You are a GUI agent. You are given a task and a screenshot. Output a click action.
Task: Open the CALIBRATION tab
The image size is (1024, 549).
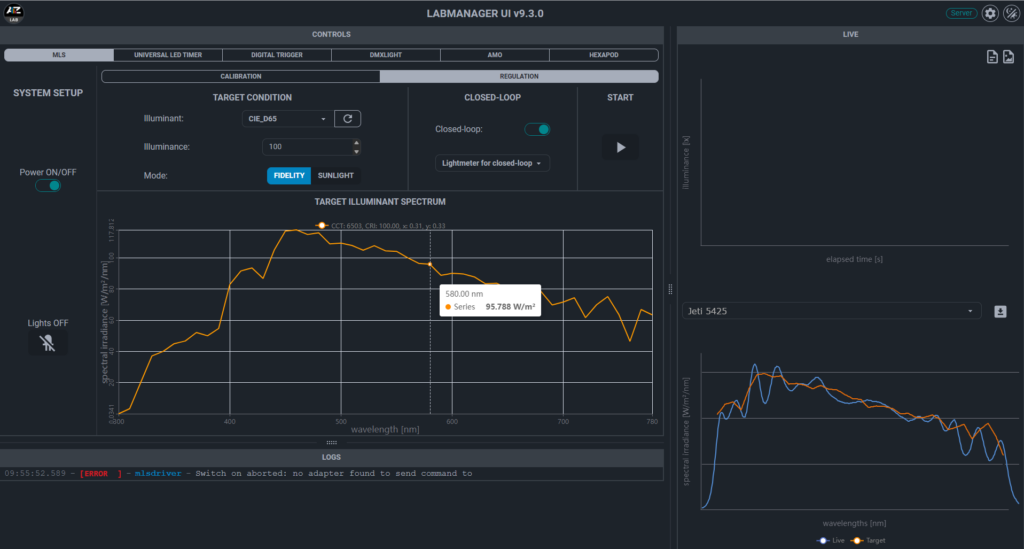coord(241,76)
